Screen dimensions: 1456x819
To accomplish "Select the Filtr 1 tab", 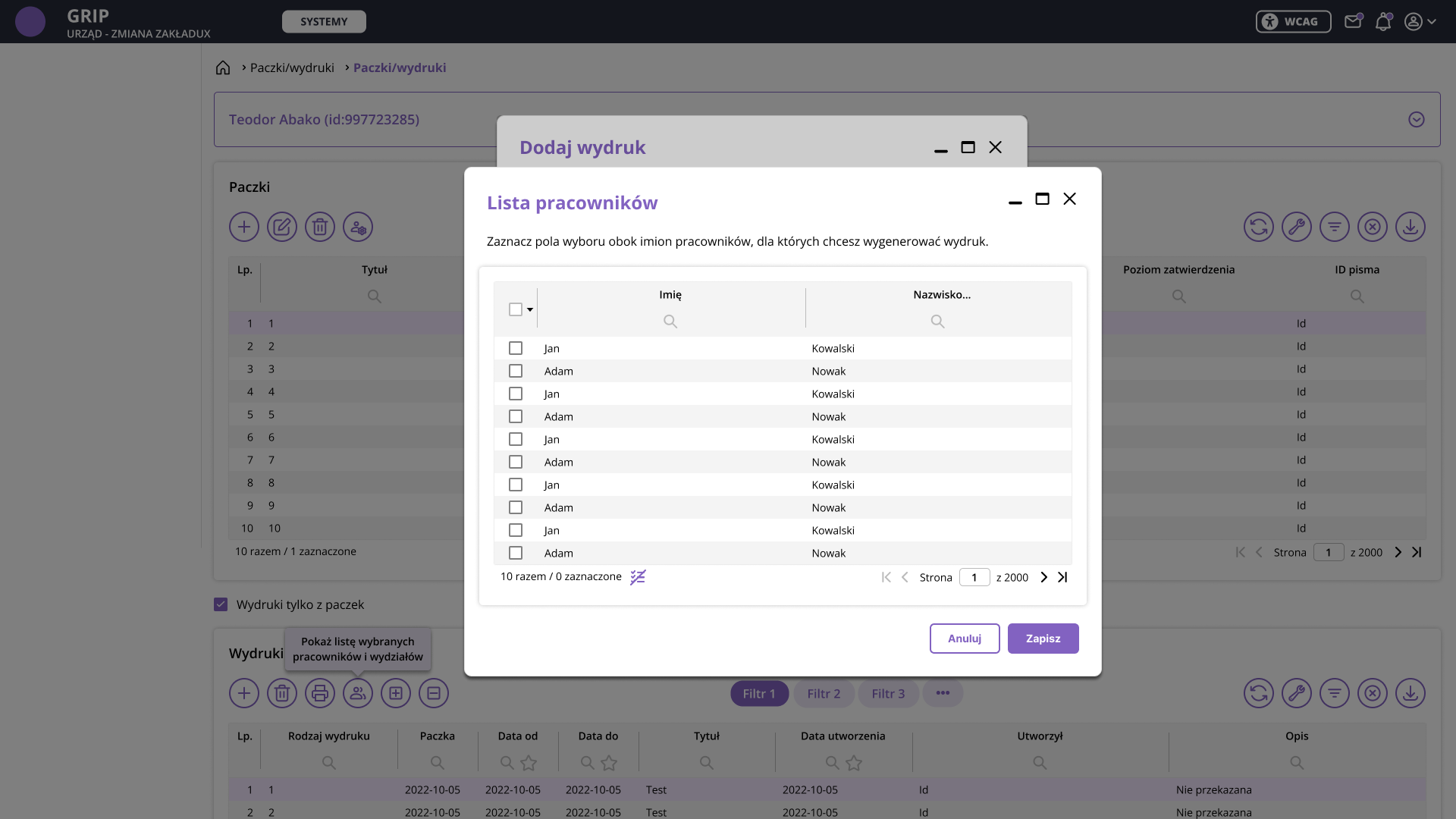I will click(759, 694).
